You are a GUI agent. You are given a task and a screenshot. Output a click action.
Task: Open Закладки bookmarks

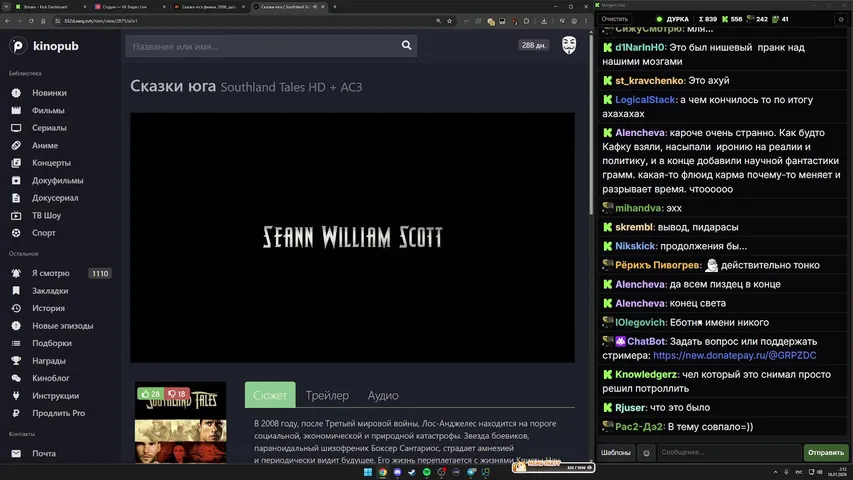pyautogui.click(x=50, y=291)
